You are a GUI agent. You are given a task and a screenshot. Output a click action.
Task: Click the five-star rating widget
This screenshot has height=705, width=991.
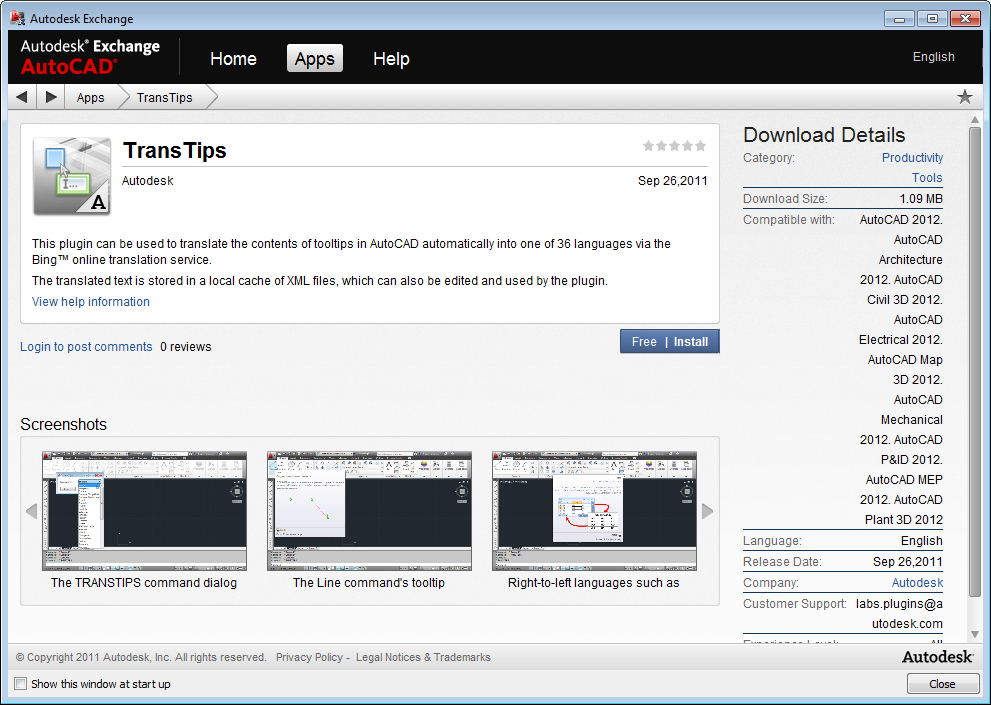click(x=674, y=146)
